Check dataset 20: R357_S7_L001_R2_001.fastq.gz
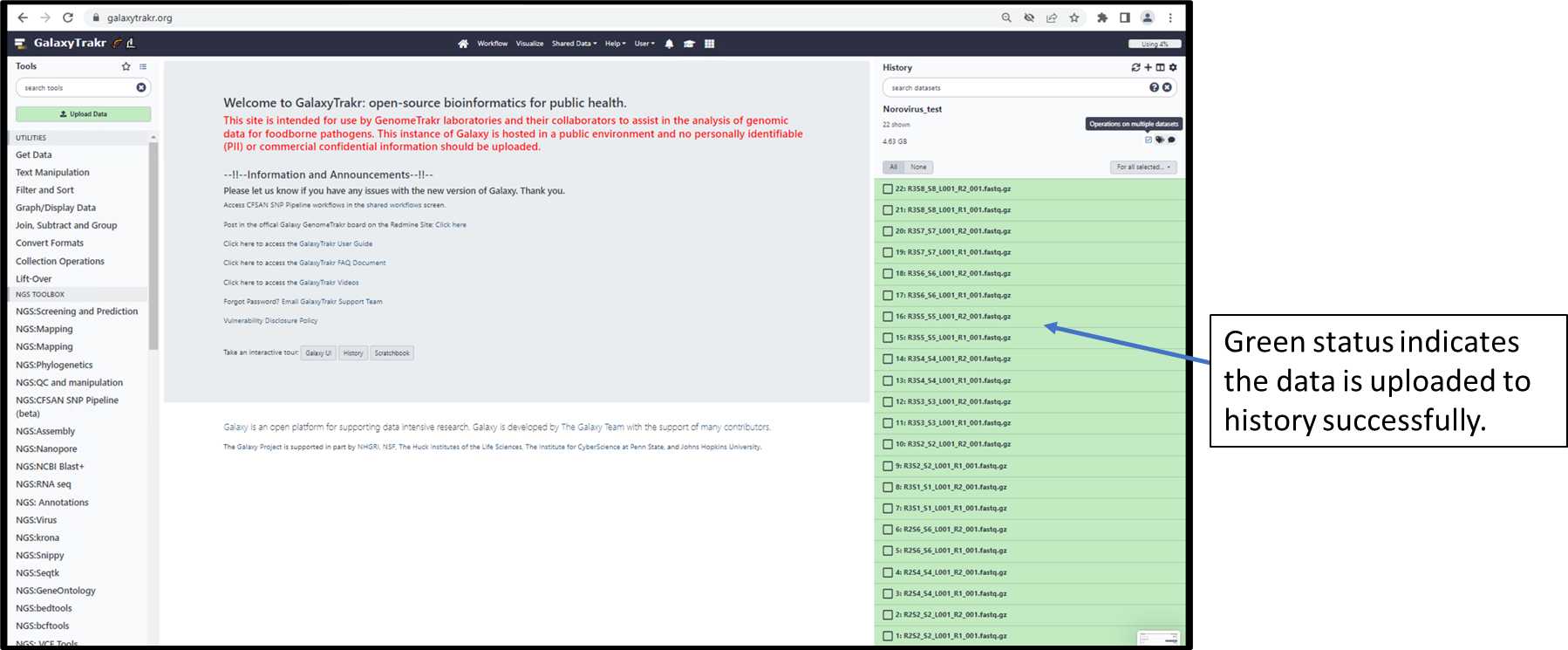1568x650 pixels. [888, 231]
